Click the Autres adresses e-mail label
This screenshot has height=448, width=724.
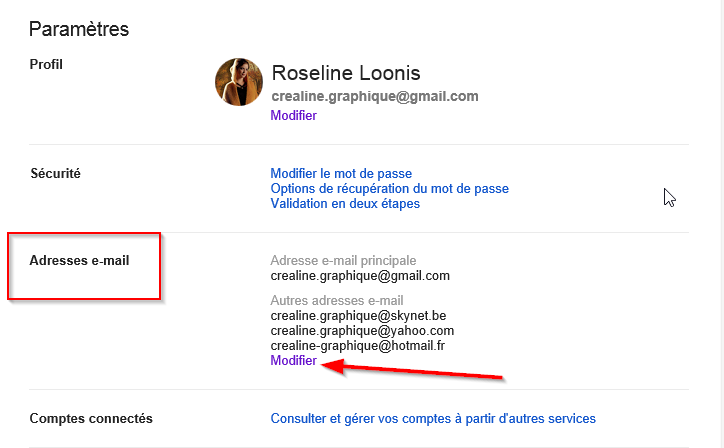pos(337,301)
